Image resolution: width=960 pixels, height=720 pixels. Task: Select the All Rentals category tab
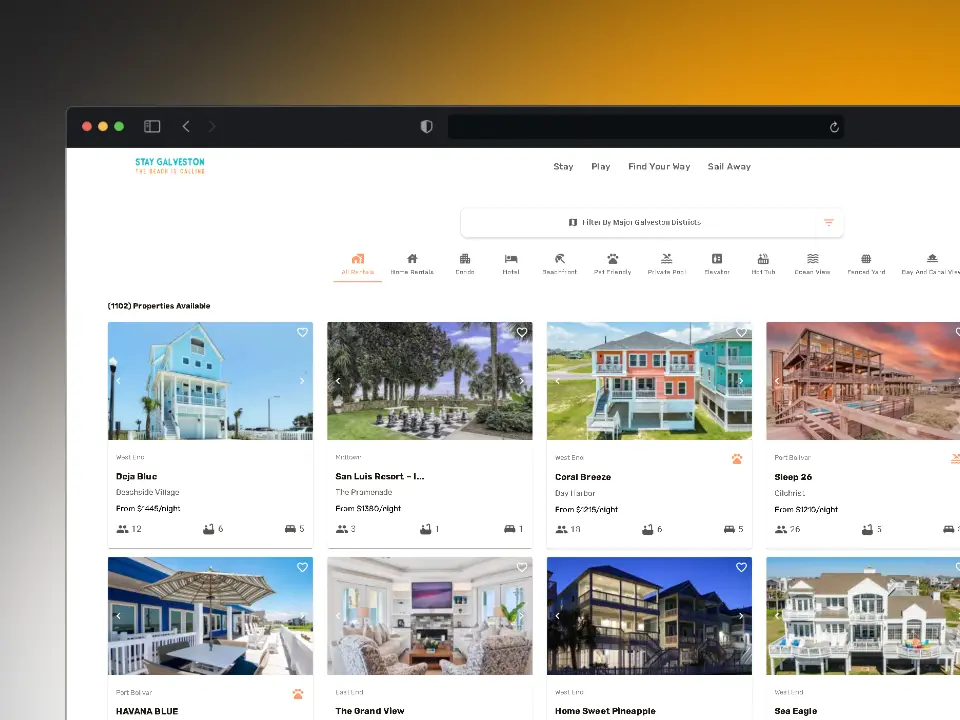(x=358, y=264)
